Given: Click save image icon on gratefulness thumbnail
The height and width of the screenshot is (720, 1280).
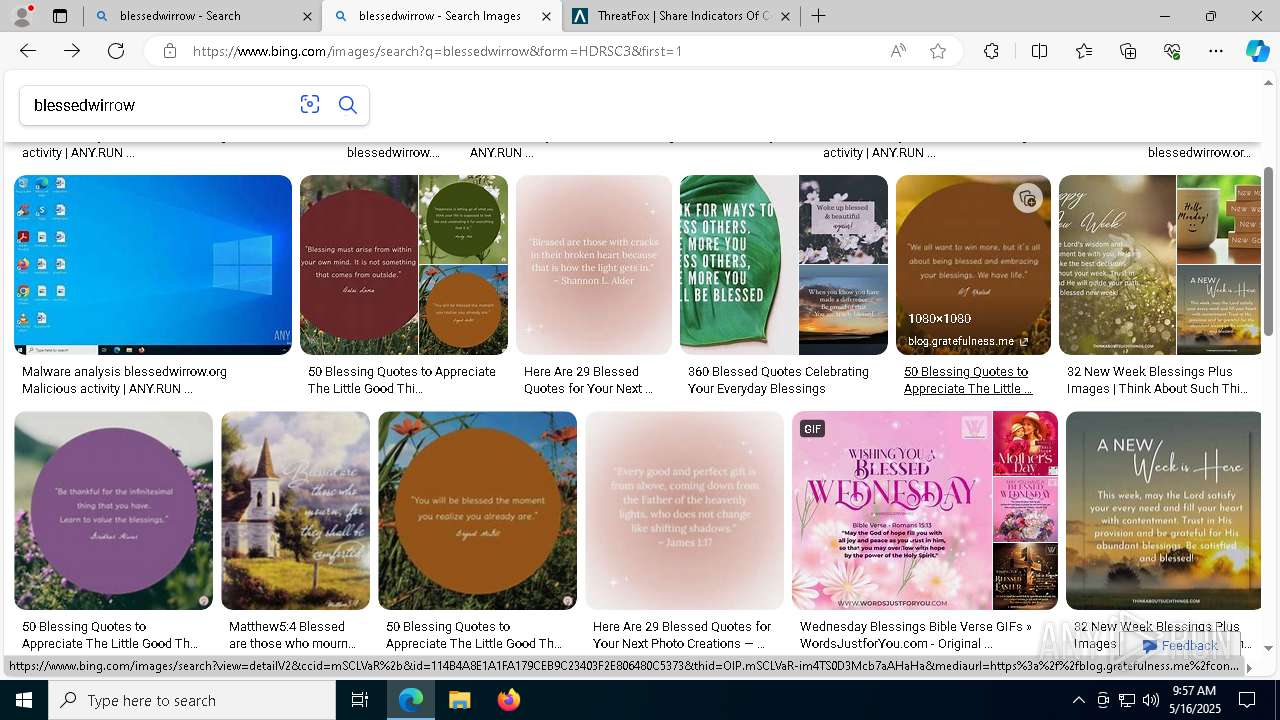Looking at the screenshot, I should pyautogui.click(x=1026, y=198).
